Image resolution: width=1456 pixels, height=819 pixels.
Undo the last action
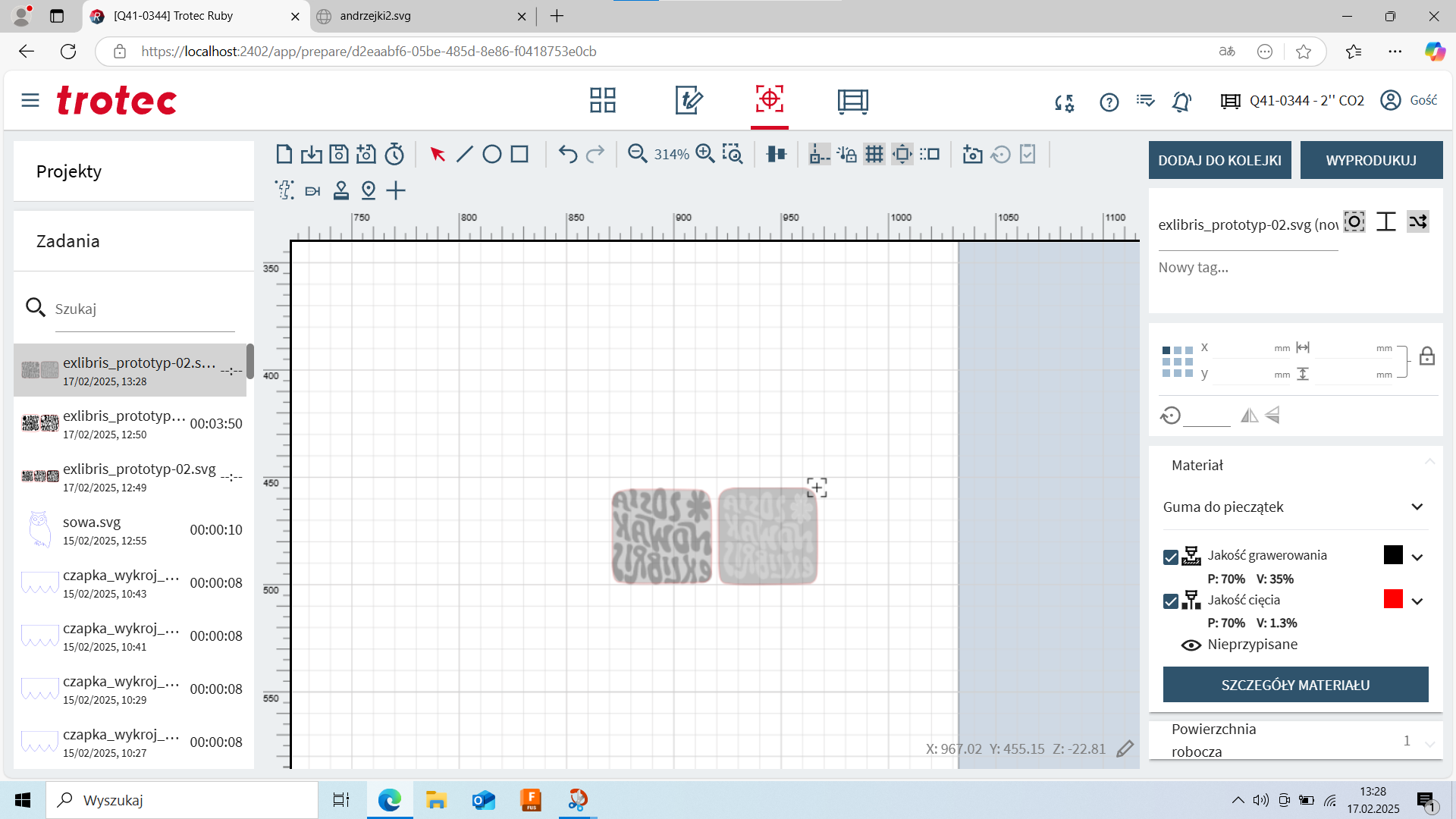tap(568, 154)
